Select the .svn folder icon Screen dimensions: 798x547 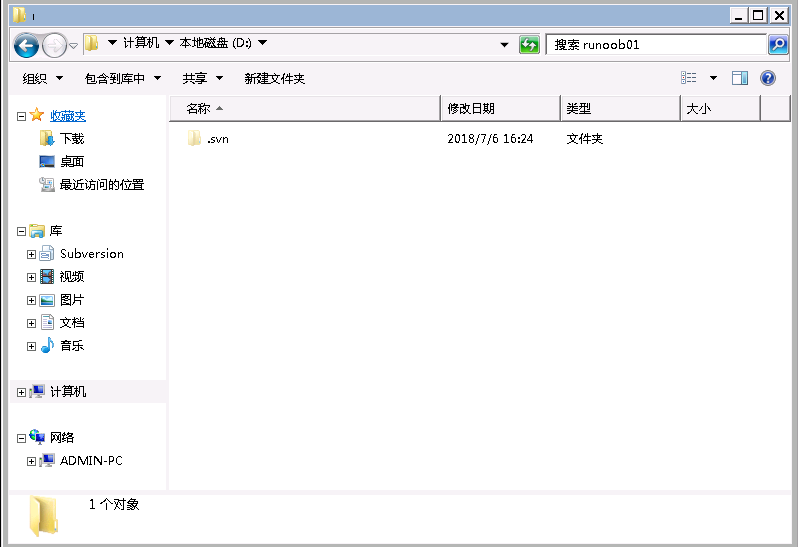point(195,139)
